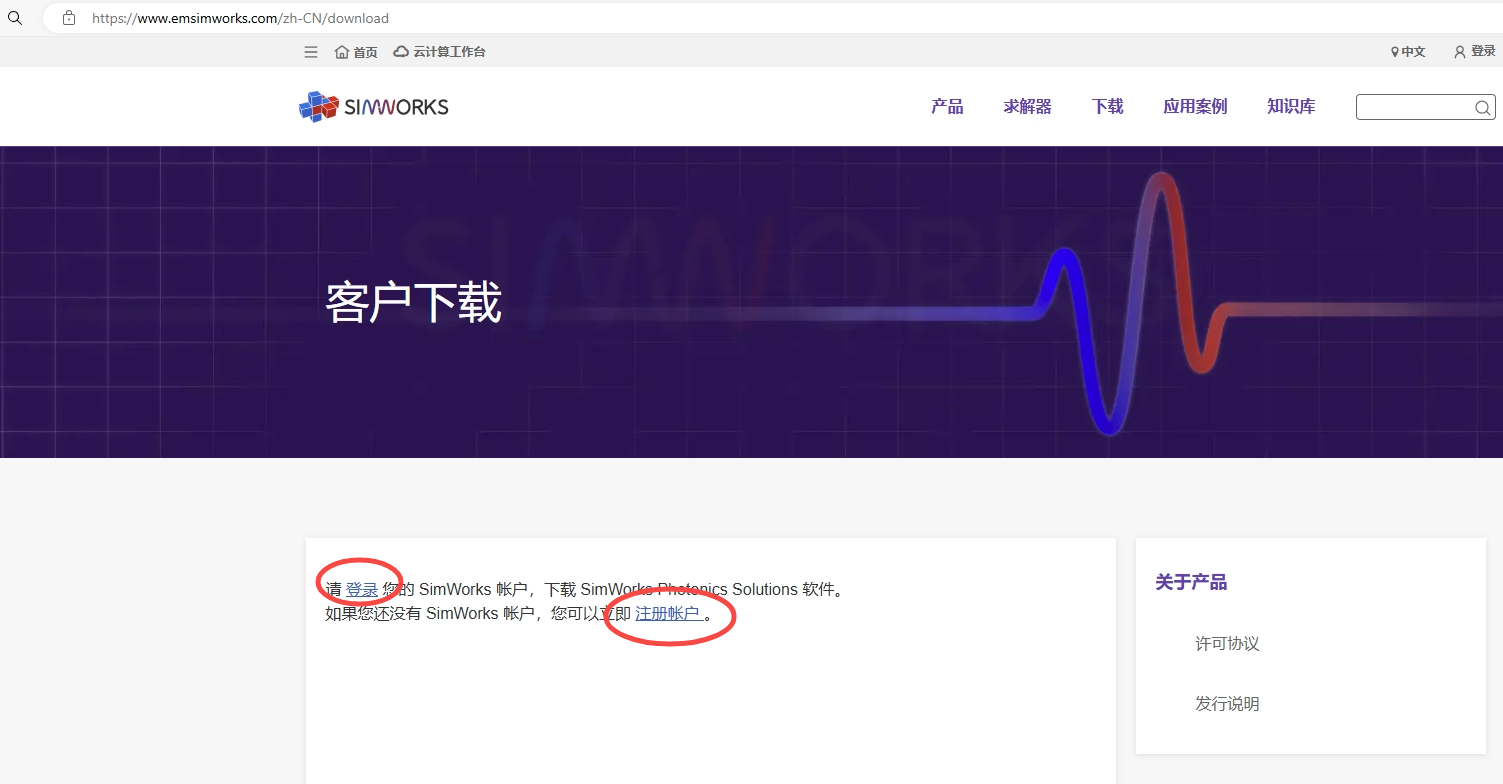Go to 首页 home link
This screenshot has height=784, width=1503.
coord(356,52)
